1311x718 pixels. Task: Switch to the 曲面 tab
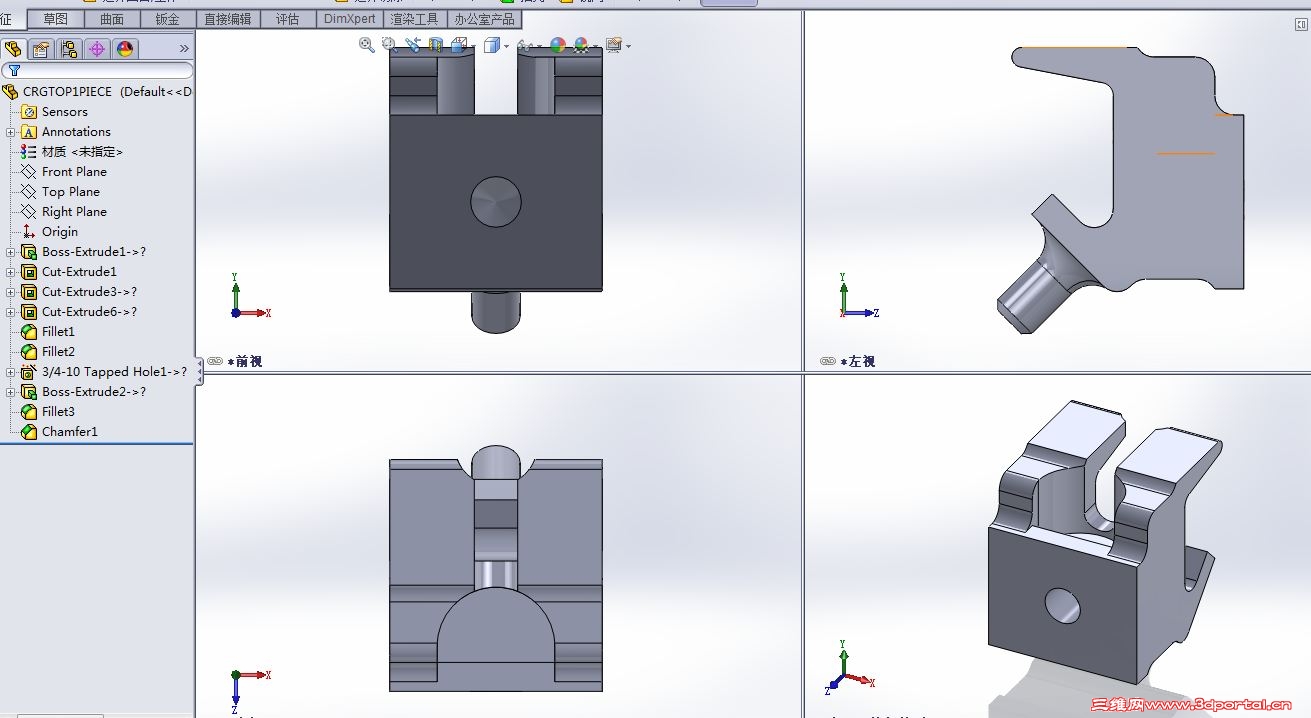point(112,19)
